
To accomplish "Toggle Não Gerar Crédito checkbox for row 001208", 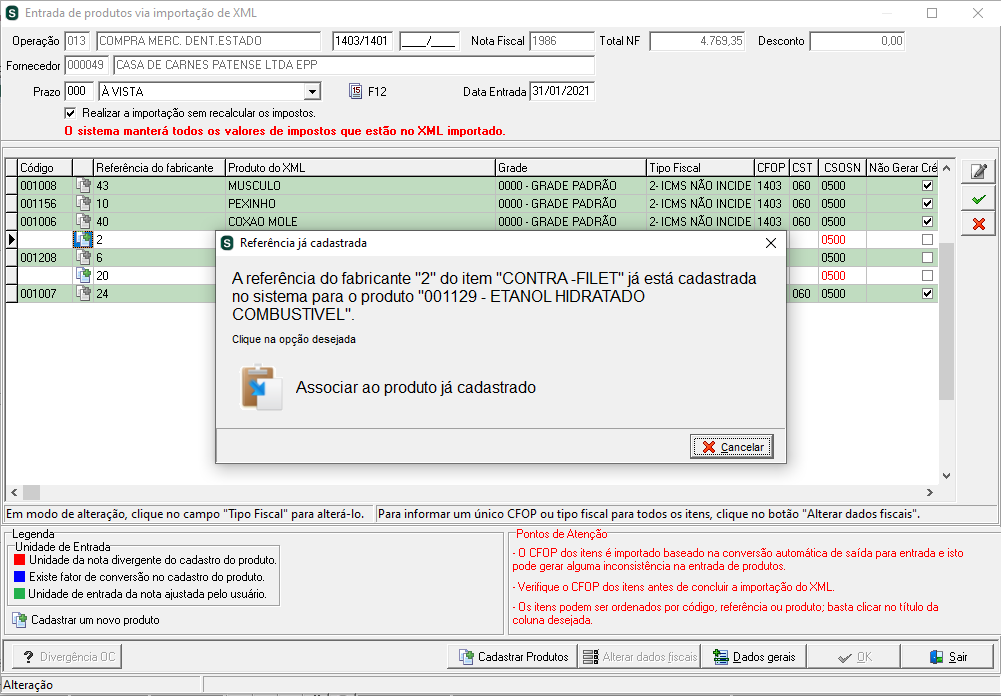I will coord(928,258).
